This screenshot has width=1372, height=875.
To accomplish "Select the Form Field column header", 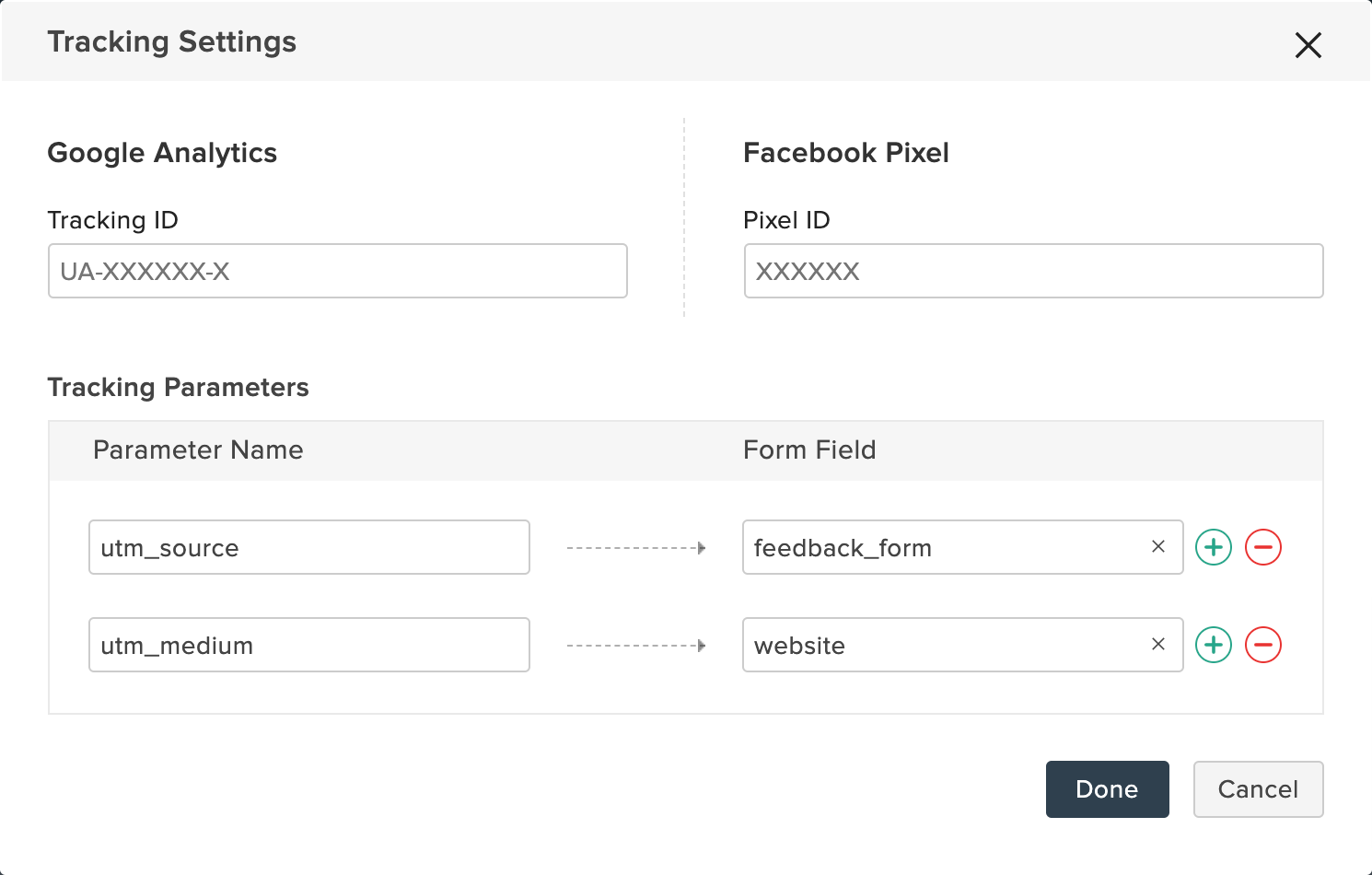I will (x=809, y=450).
